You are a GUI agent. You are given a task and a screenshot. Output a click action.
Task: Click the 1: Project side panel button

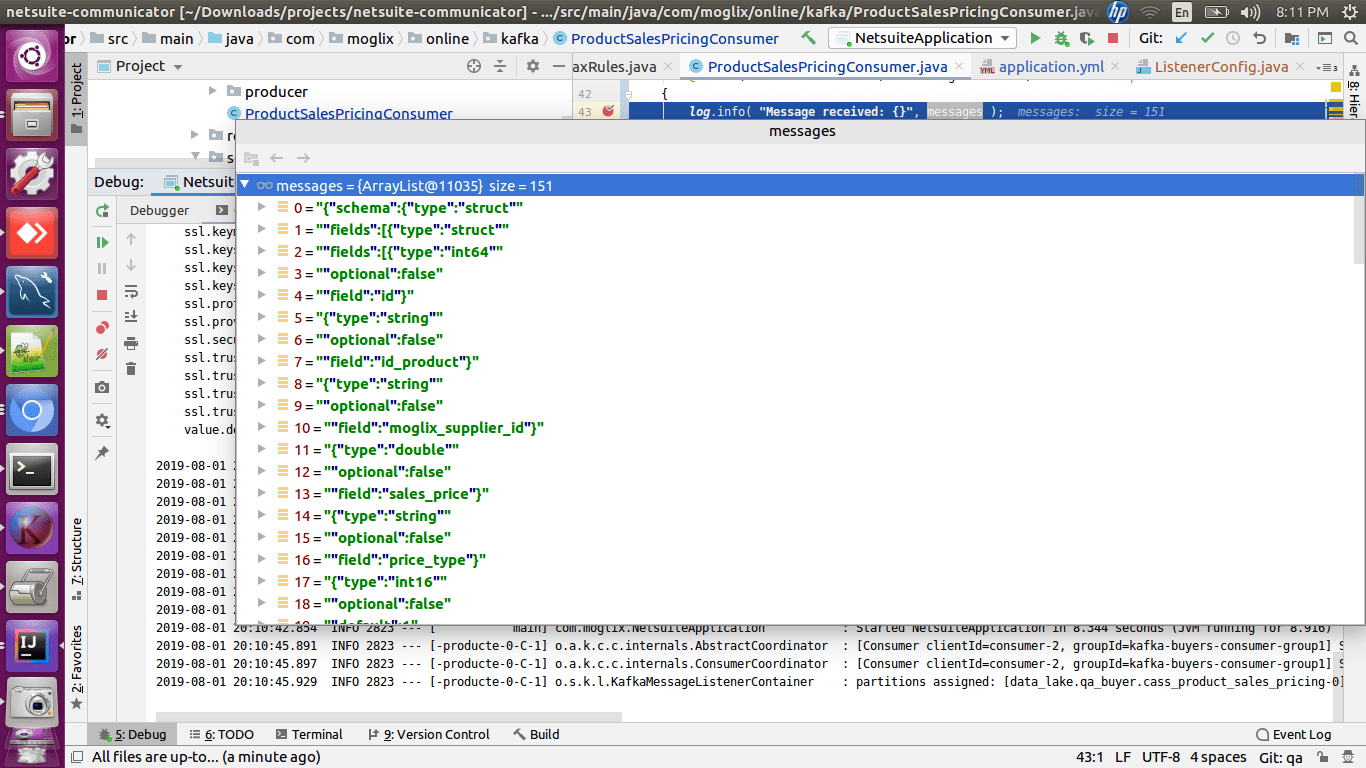point(77,100)
